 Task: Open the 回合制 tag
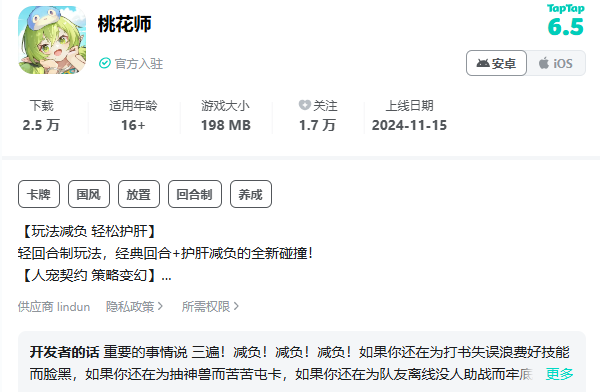[x=195, y=194]
